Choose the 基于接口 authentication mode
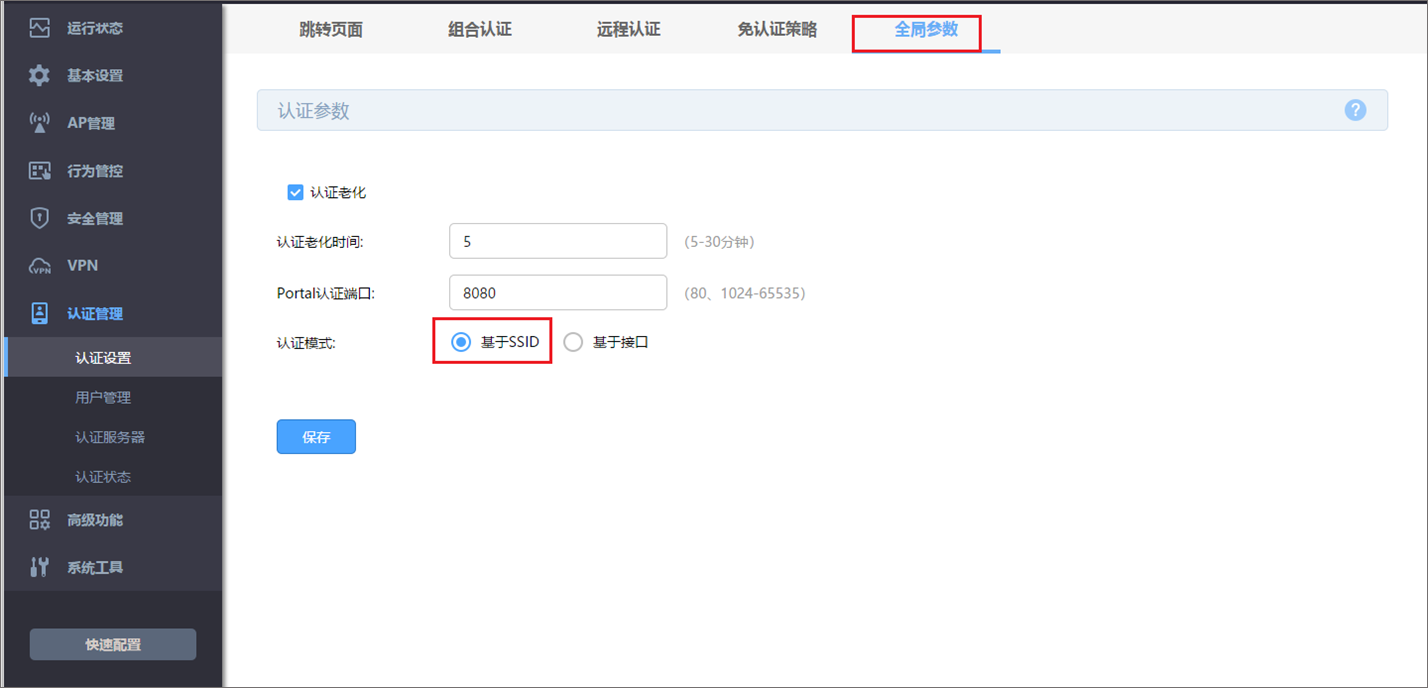The height and width of the screenshot is (688, 1428). (x=573, y=341)
